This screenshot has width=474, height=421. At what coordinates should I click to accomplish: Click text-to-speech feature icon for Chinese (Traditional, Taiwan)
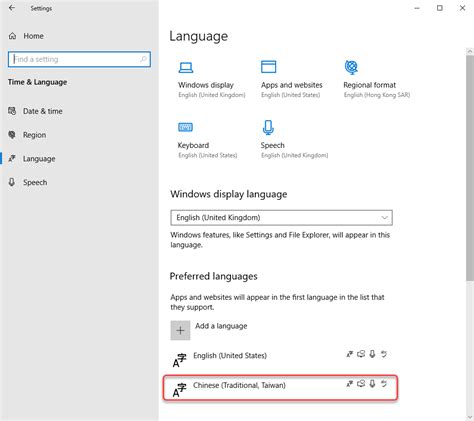[361, 384]
